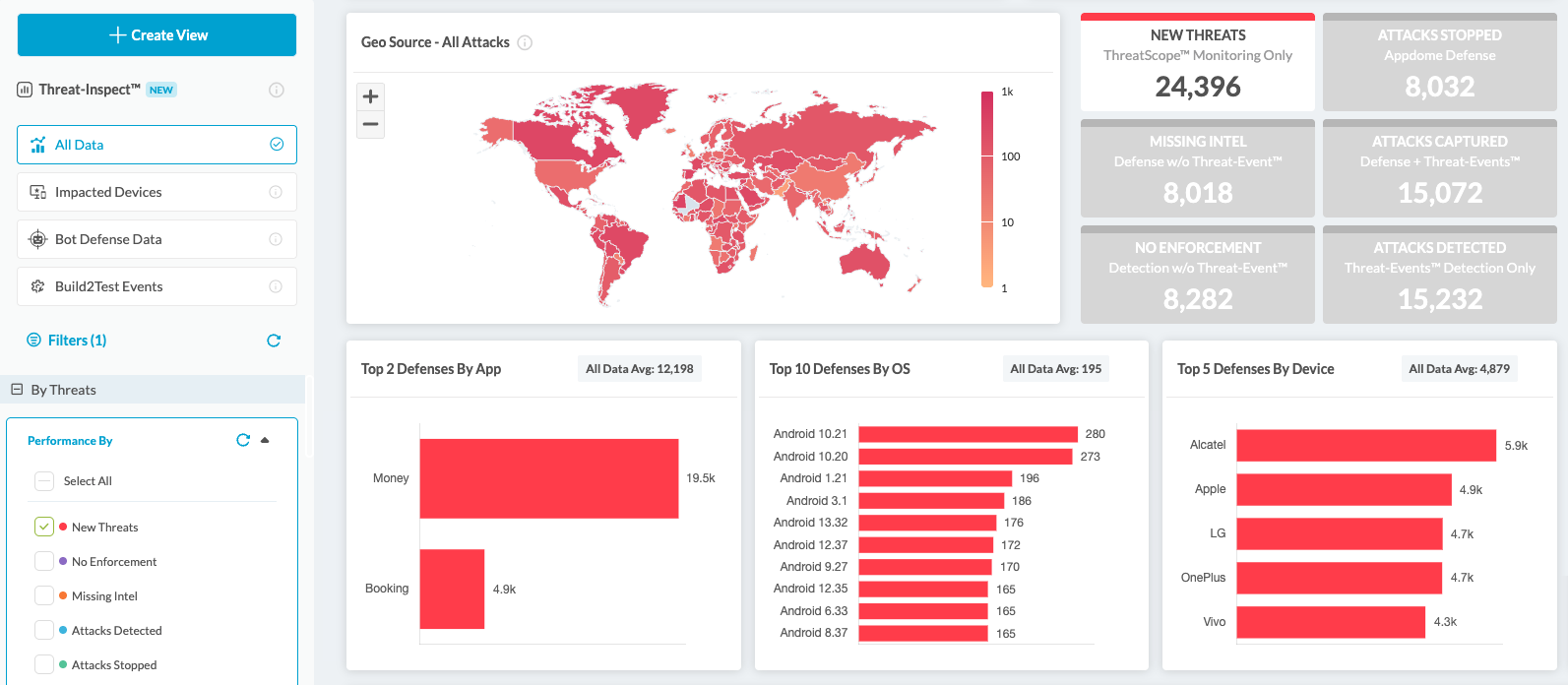Screen dimensions: 1568x685
Task: Click refresh icon in Performance By panel
Action: [x=243, y=440]
